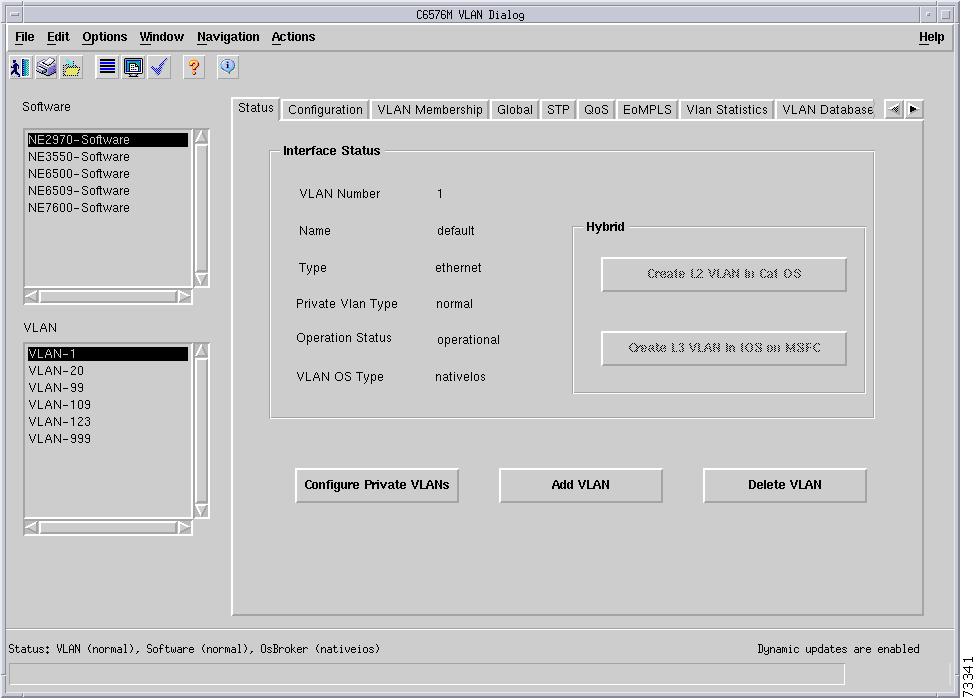The width and height of the screenshot is (977, 698).
Task: Open the Help menu
Action: click(932, 37)
